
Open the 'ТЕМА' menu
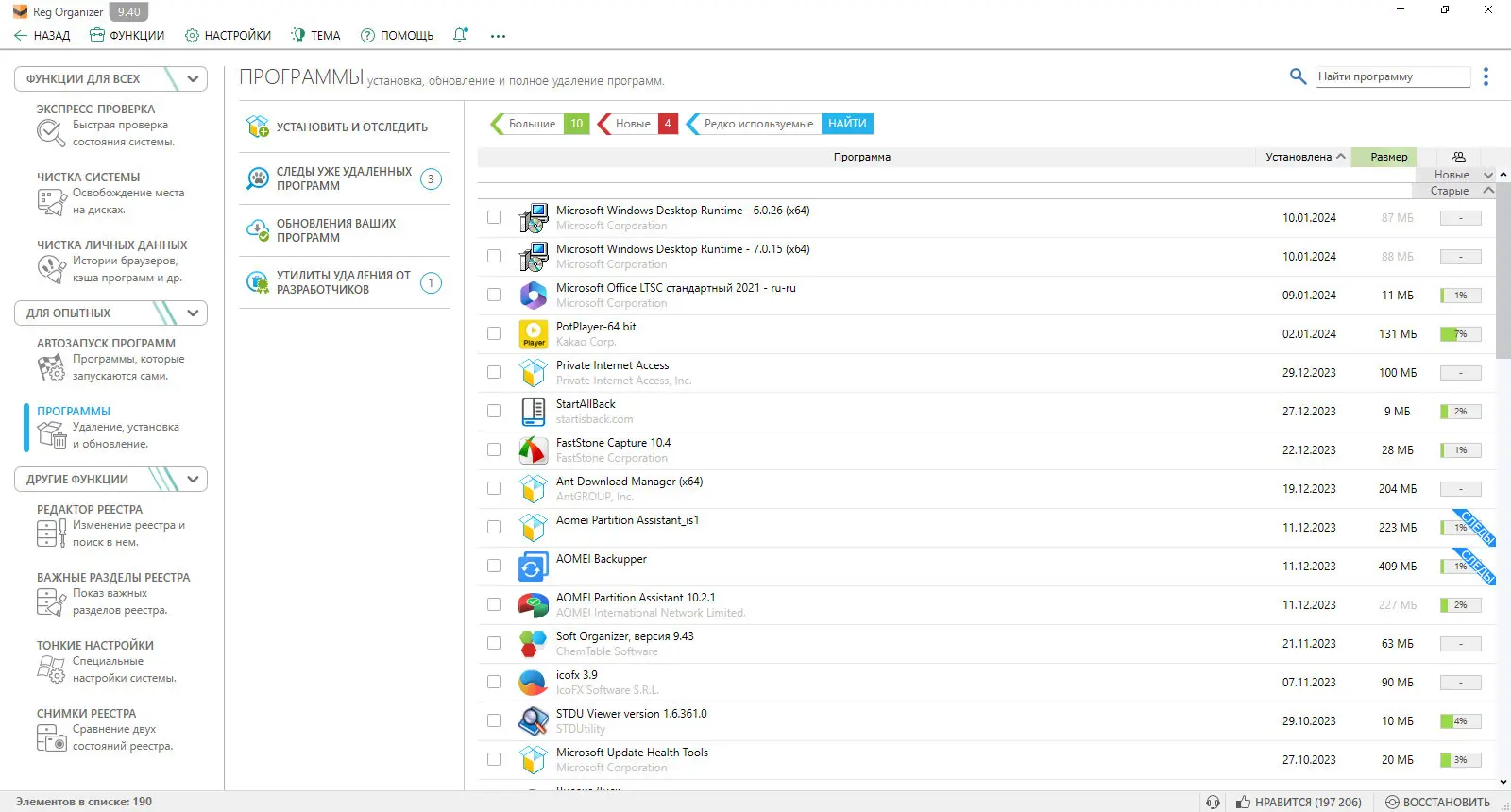pyautogui.click(x=315, y=36)
